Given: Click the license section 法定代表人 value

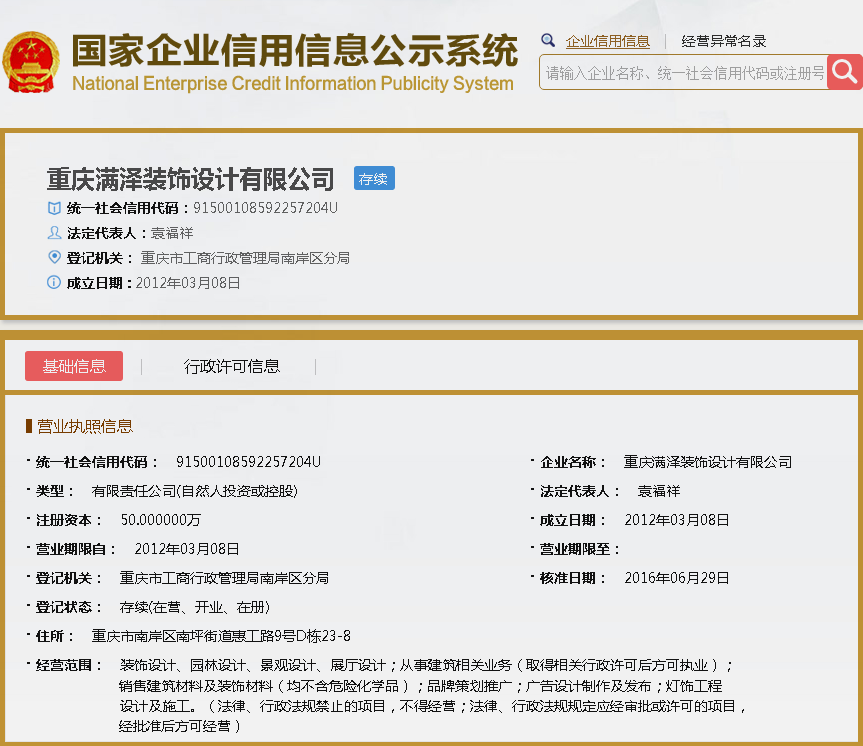Looking at the screenshot, I should pos(659,491).
